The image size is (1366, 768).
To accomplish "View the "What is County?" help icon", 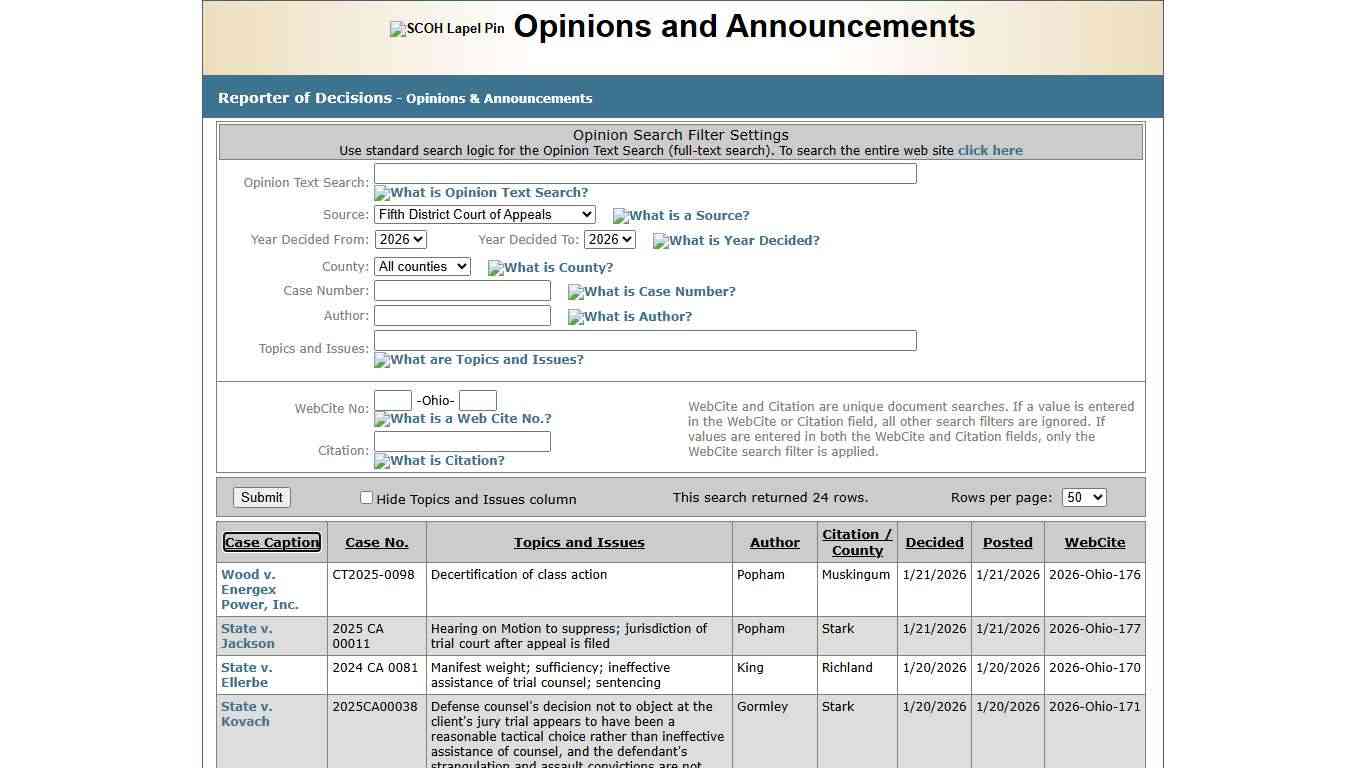I will point(551,267).
